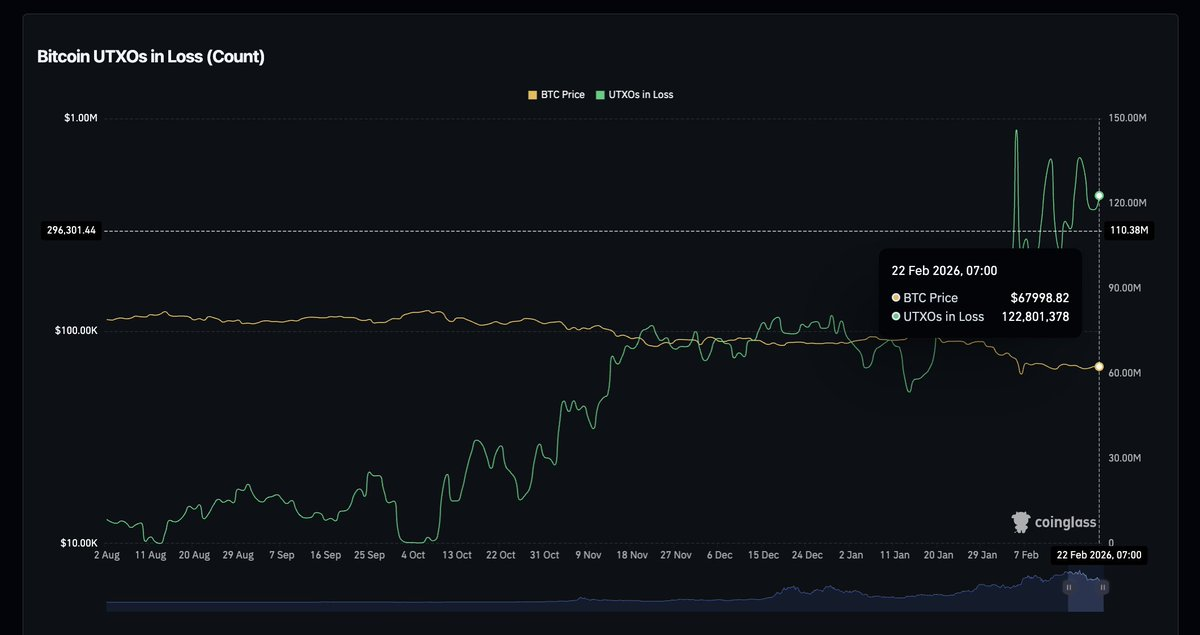Click the "$100.00K" left axis label
This screenshot has height=635, width=1200.
tap(76, 331)
